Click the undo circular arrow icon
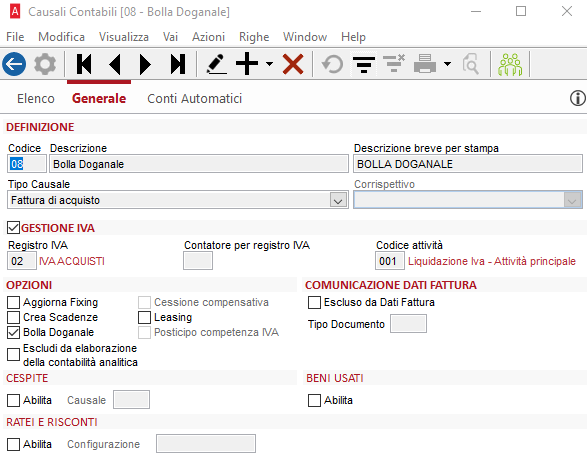The height and width of the screenshot is (458, 587). coord(332,64)
